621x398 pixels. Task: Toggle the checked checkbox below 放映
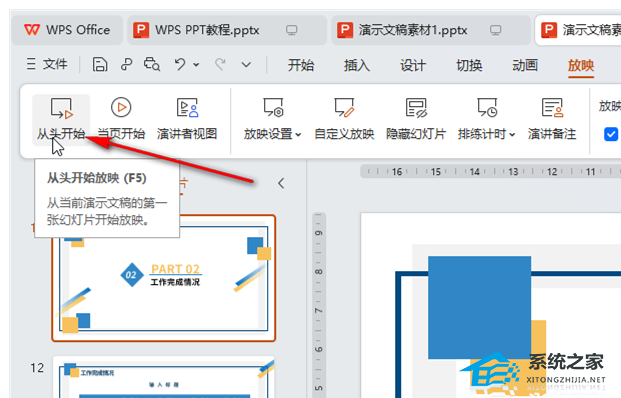[611, 134]
